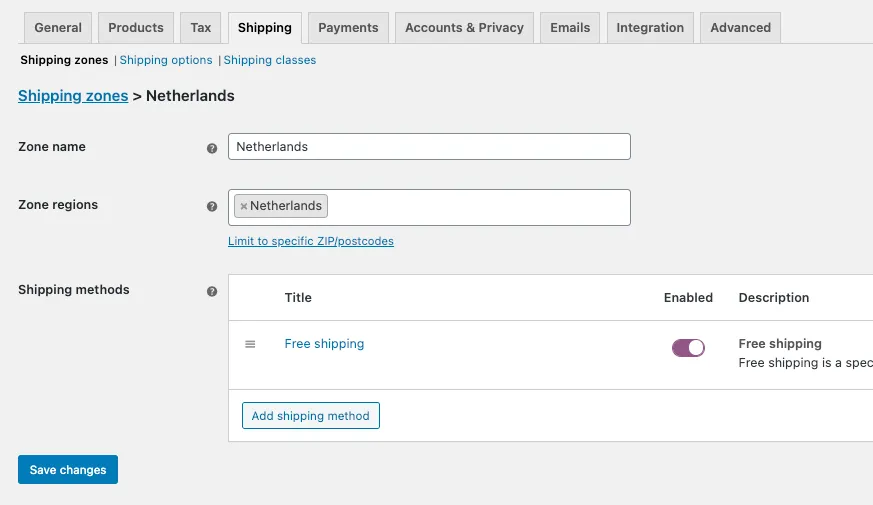Switch to the Payments settings tab
The image size is (873, 505).
[348, 28]
